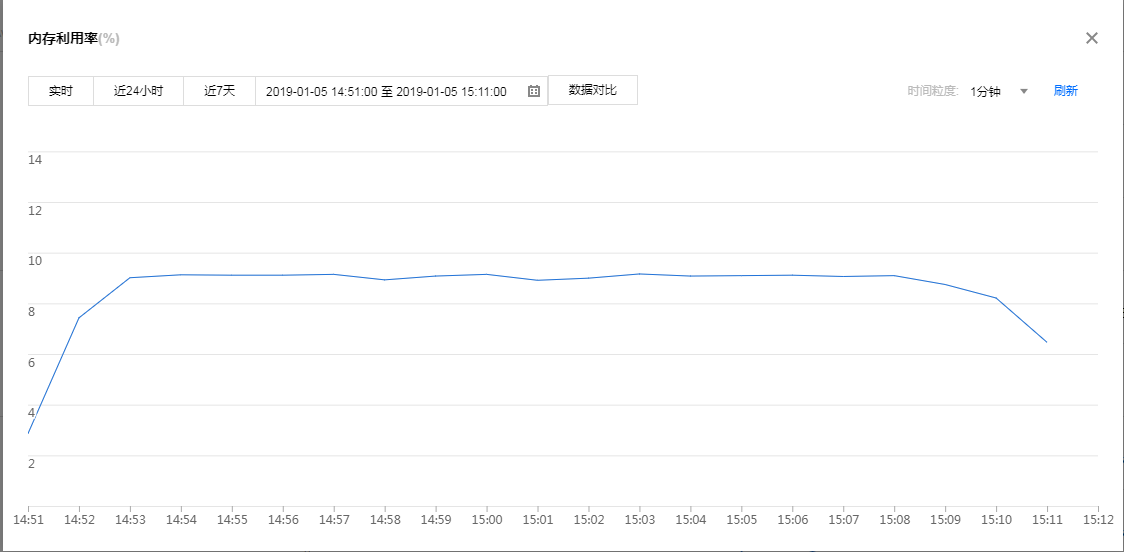Open the 数据对比 data comparison
The width and height of the screenshot is (1124, 552).
(x=592, y=90)
